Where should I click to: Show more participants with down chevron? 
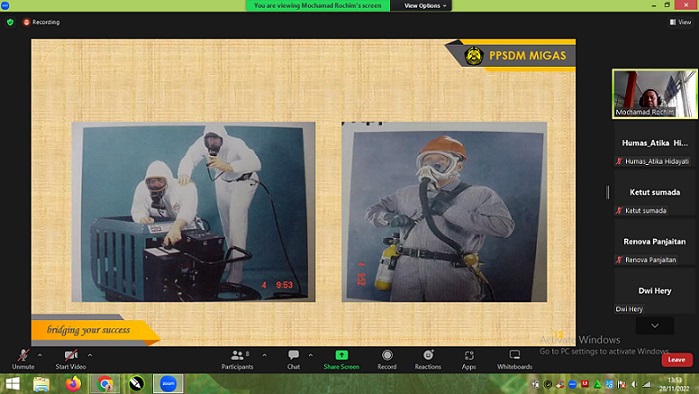tap(655, 326)
